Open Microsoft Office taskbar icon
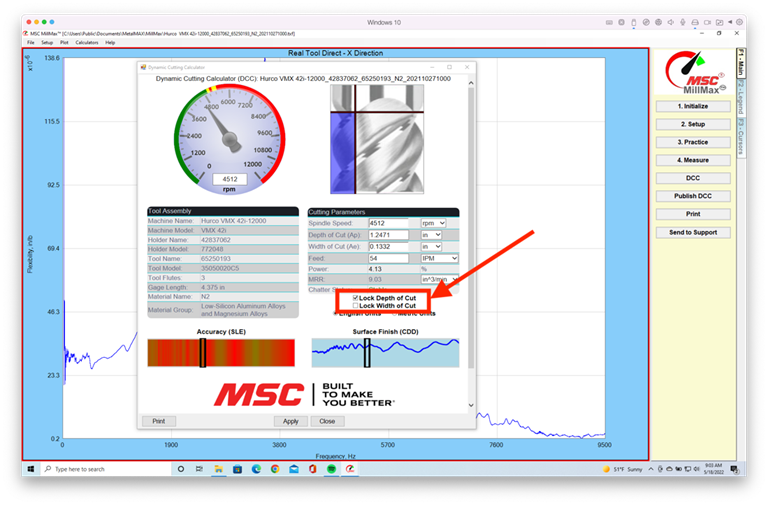768x505 pixels. 312,469
